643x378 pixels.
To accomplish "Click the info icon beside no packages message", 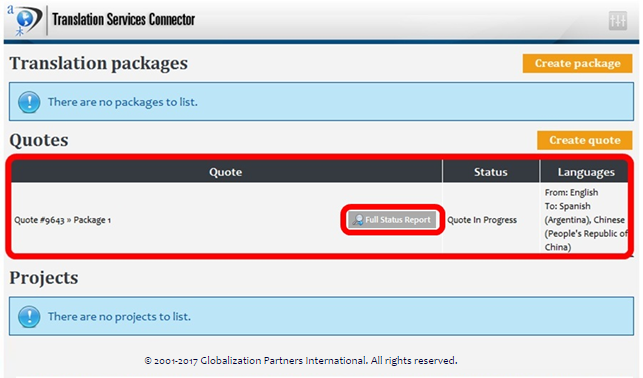I will point(29,102).
